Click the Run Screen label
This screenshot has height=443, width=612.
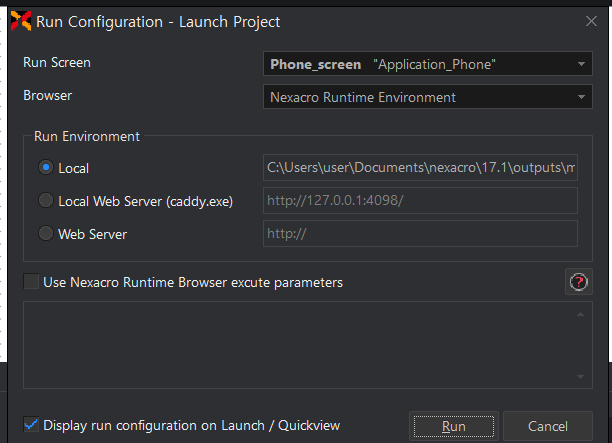click(x=57, y=62)
